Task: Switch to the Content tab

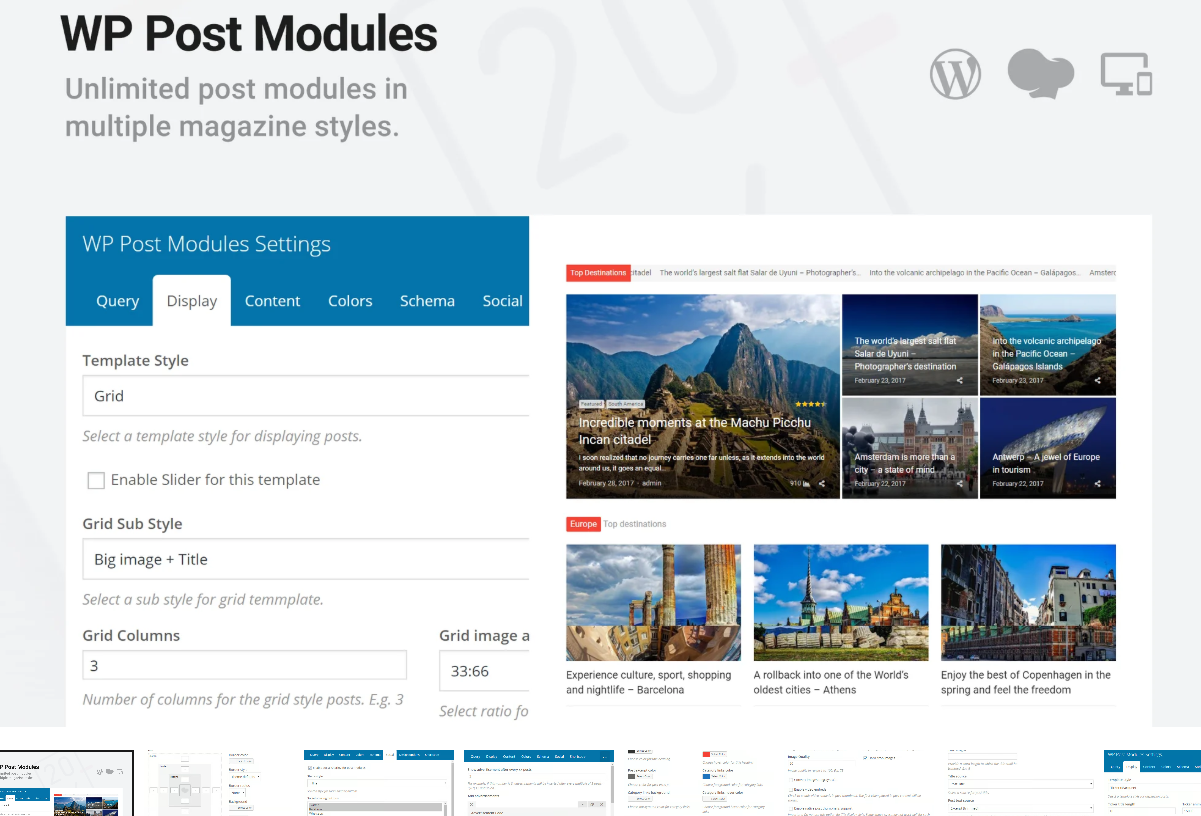Action: [x=272, y=301]
